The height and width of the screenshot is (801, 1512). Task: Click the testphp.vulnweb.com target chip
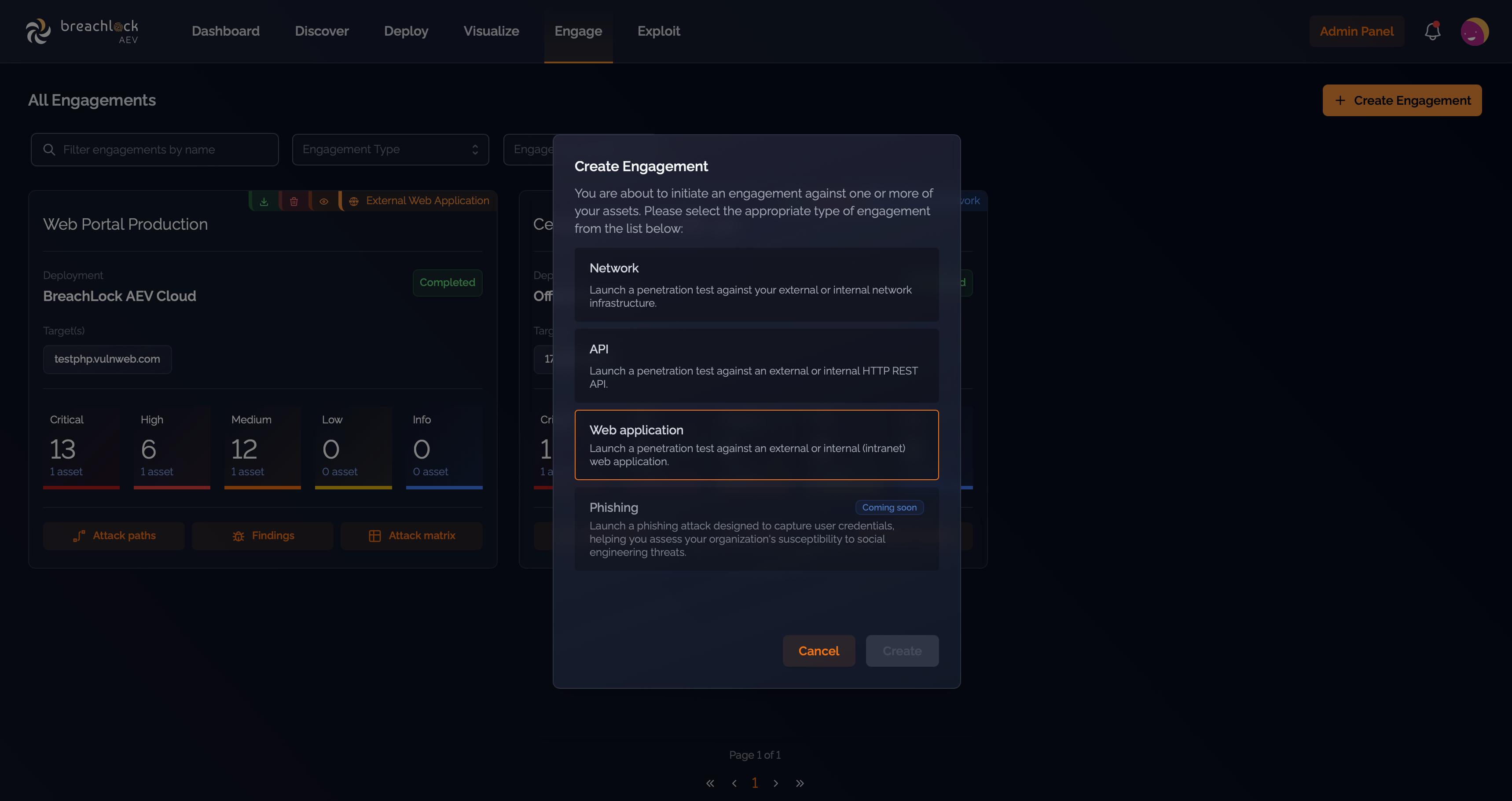coord(107,359)
